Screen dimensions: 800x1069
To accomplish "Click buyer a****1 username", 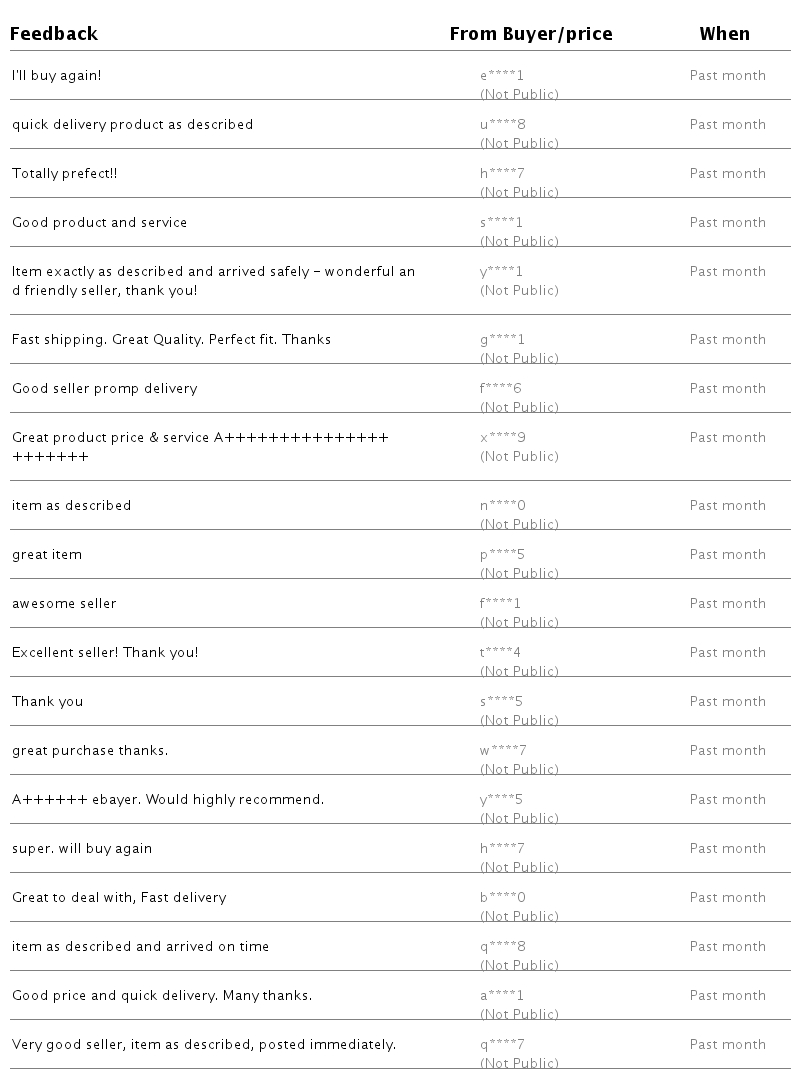I will point(501,996).
